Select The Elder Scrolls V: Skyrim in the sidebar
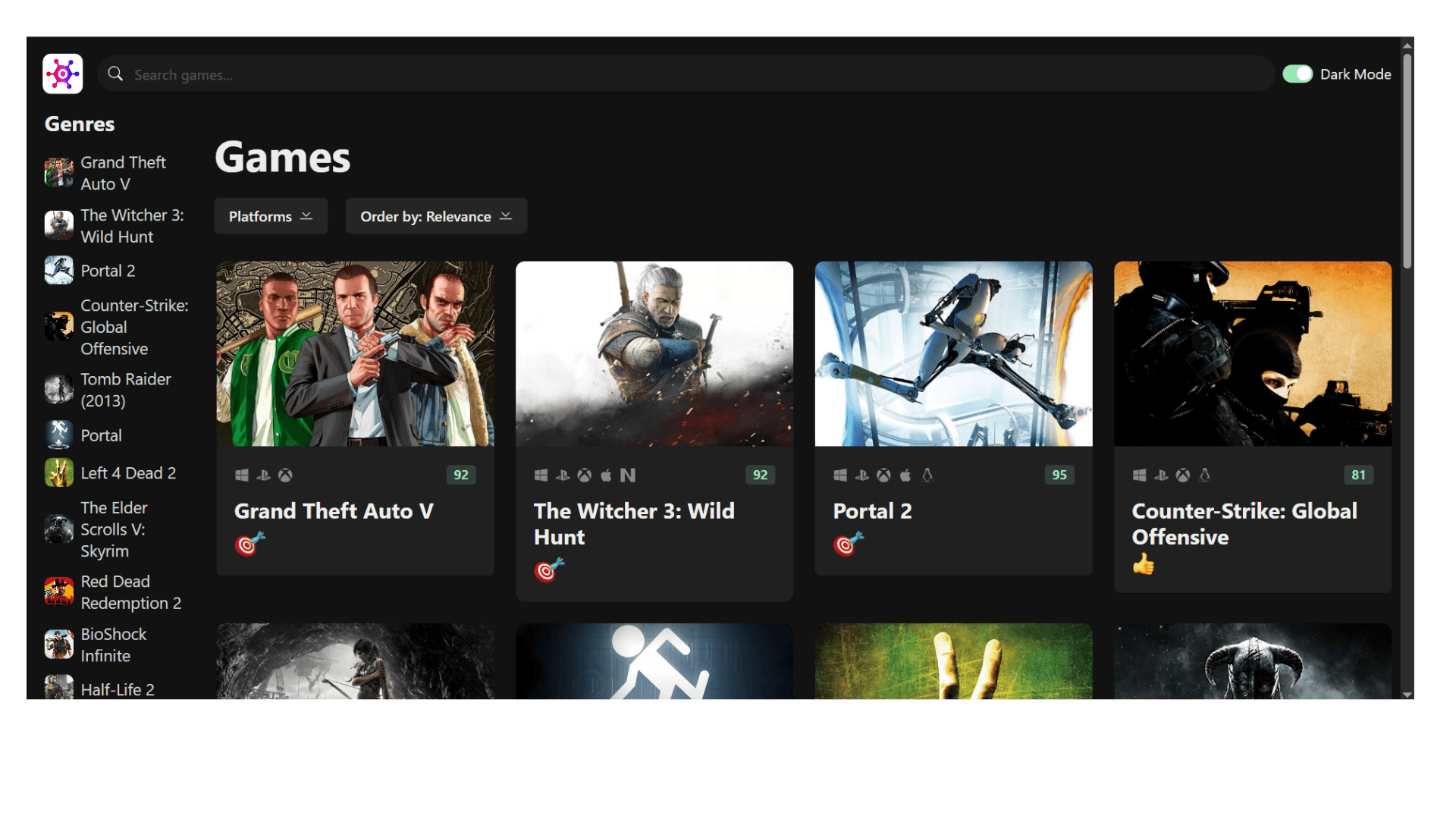Viewport: 1456px width, 819px height. click(x=112, y=529)
